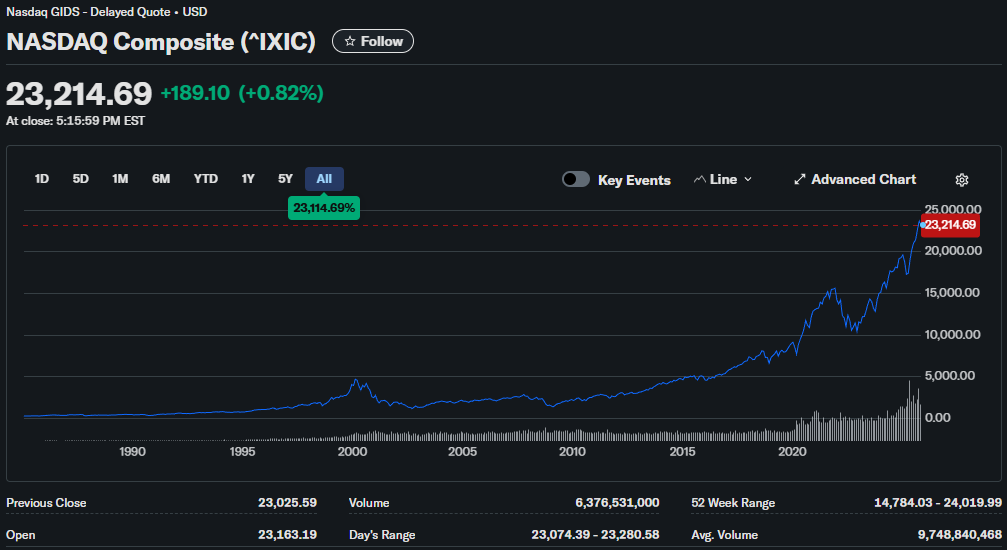
Task: Click the Day's Range label
Action: point(382,535)
